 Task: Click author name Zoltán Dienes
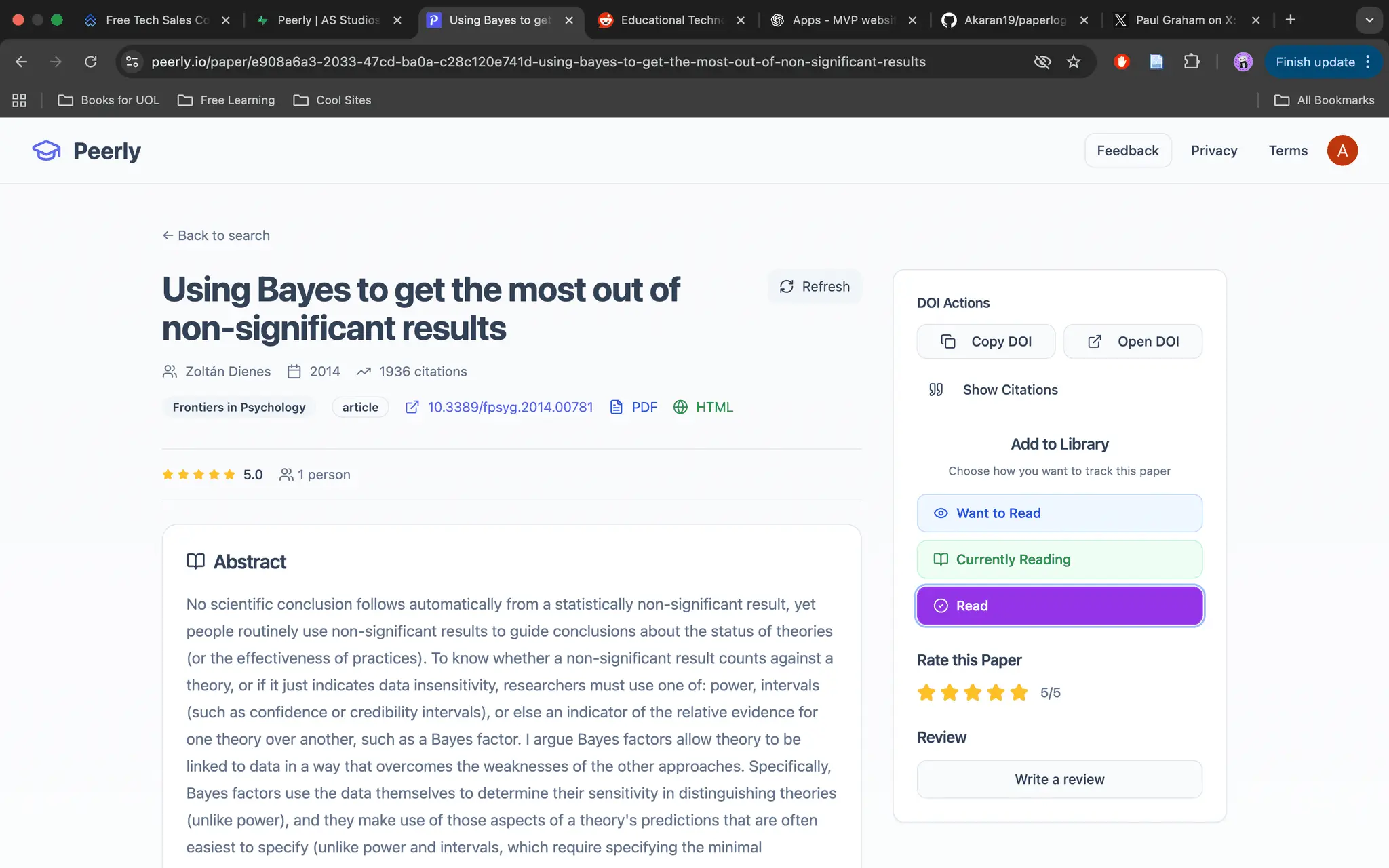[x=228, y=372]
